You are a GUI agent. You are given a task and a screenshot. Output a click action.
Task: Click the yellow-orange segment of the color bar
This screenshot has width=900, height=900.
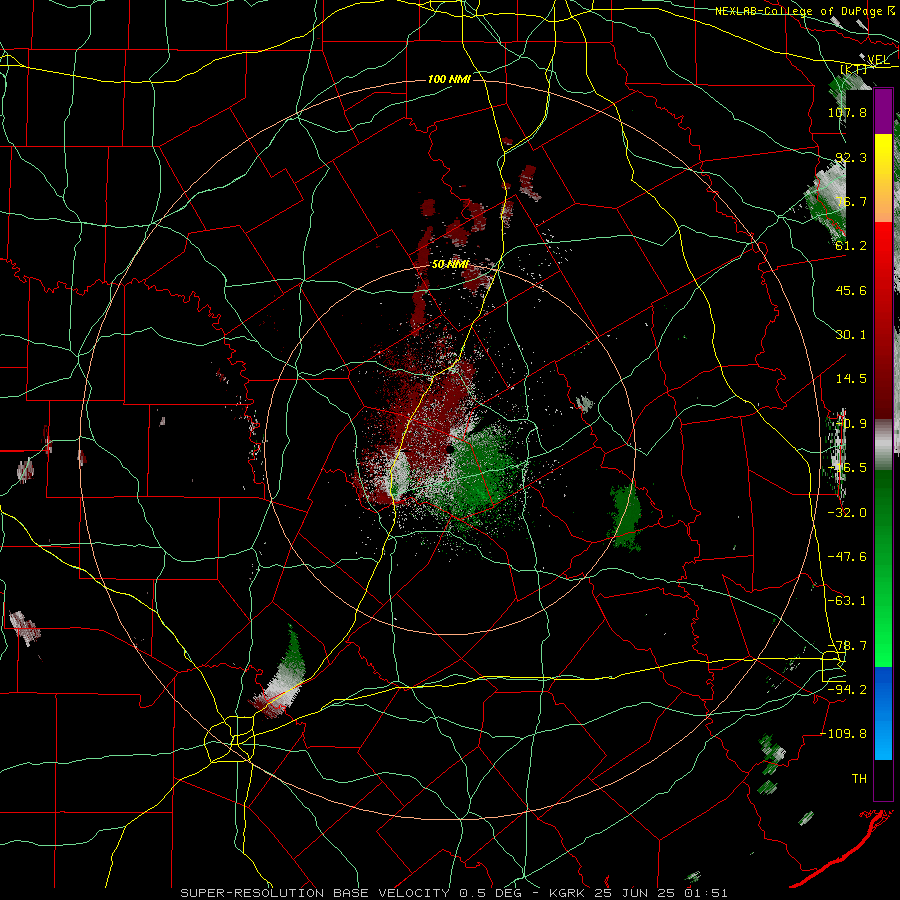point(883,178)
